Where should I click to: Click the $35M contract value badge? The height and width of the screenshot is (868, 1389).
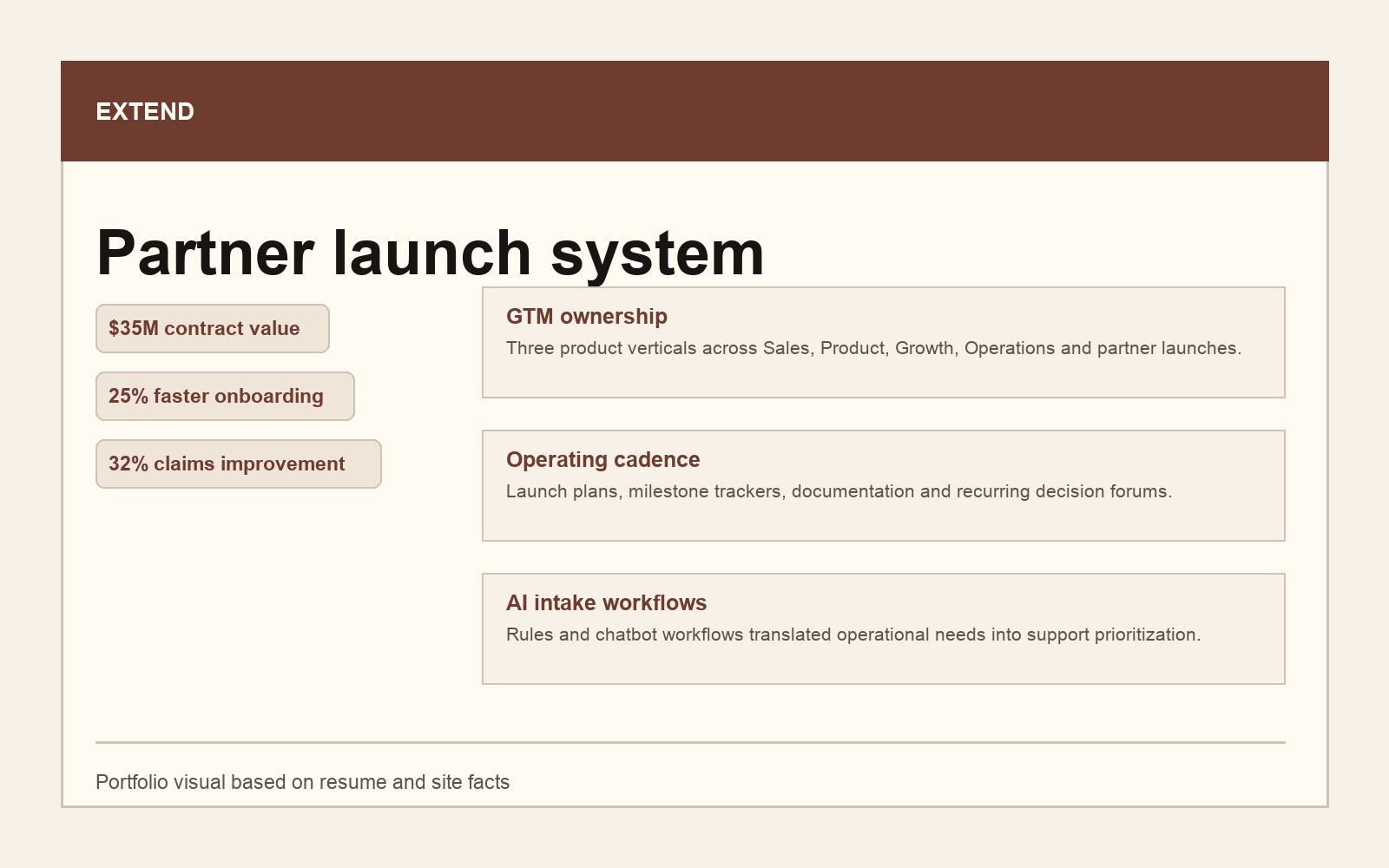pyautogui.click(x=213, y=329)
